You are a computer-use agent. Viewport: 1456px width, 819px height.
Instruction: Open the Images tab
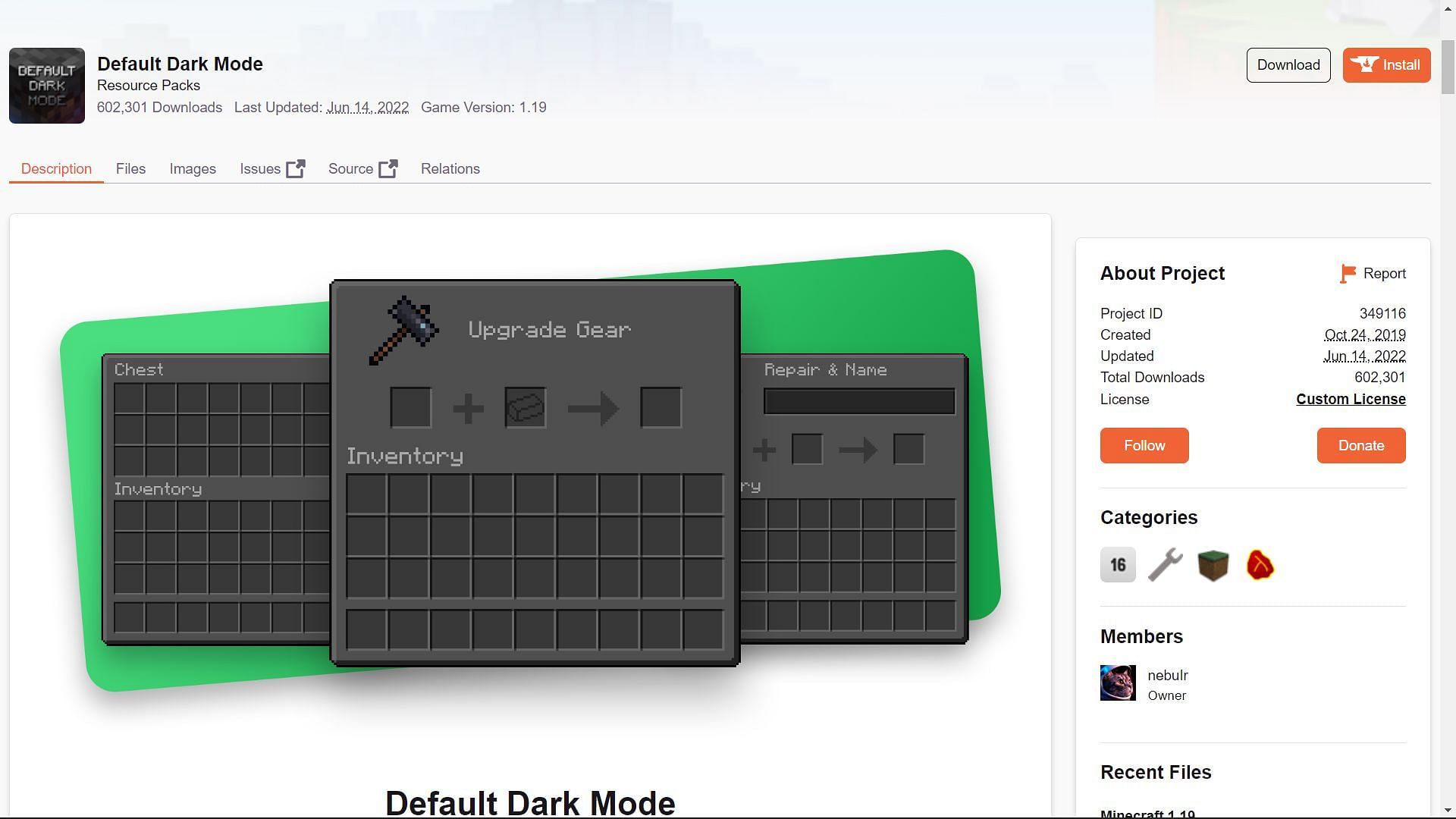[193, 169]
